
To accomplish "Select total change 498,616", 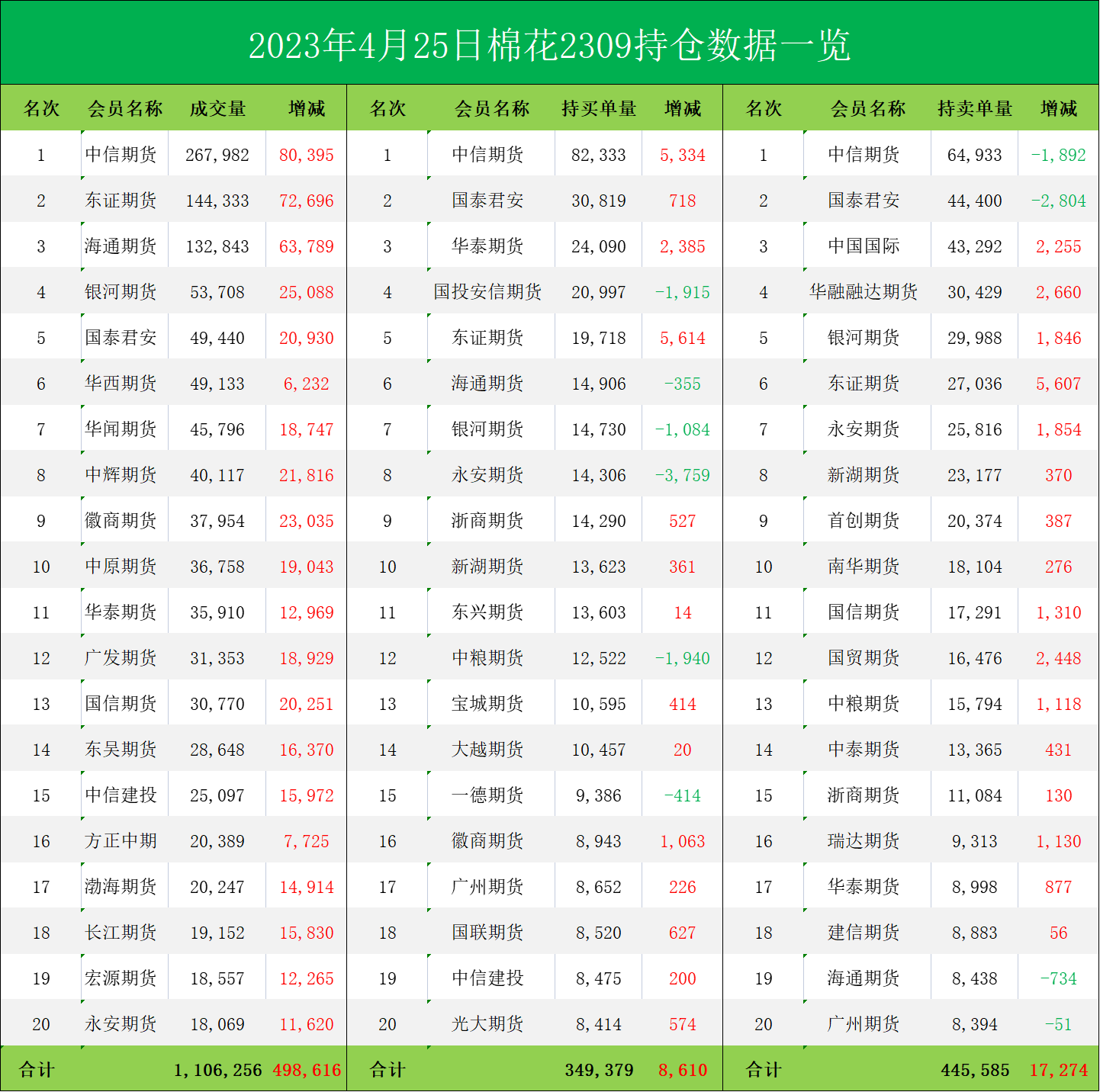I will pyautogui.click(x=307, y=1070).
